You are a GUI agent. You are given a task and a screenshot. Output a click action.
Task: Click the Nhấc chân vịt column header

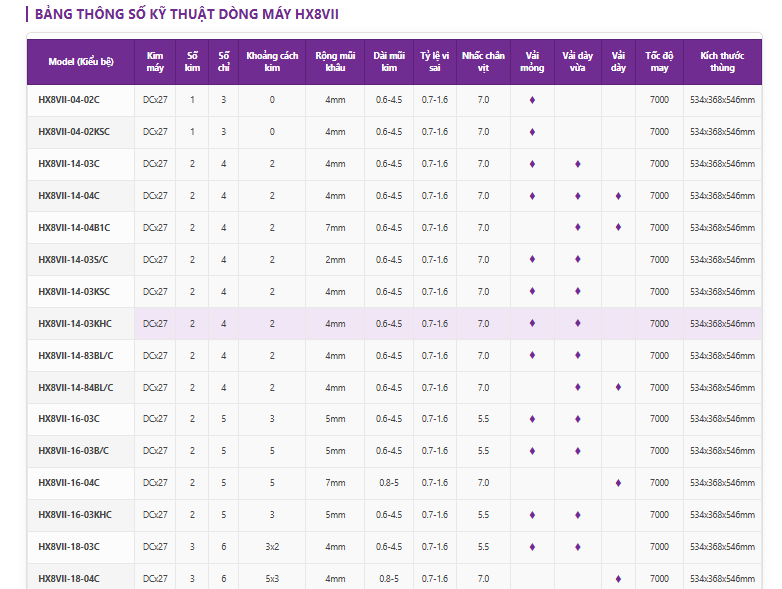click(483, 62)
